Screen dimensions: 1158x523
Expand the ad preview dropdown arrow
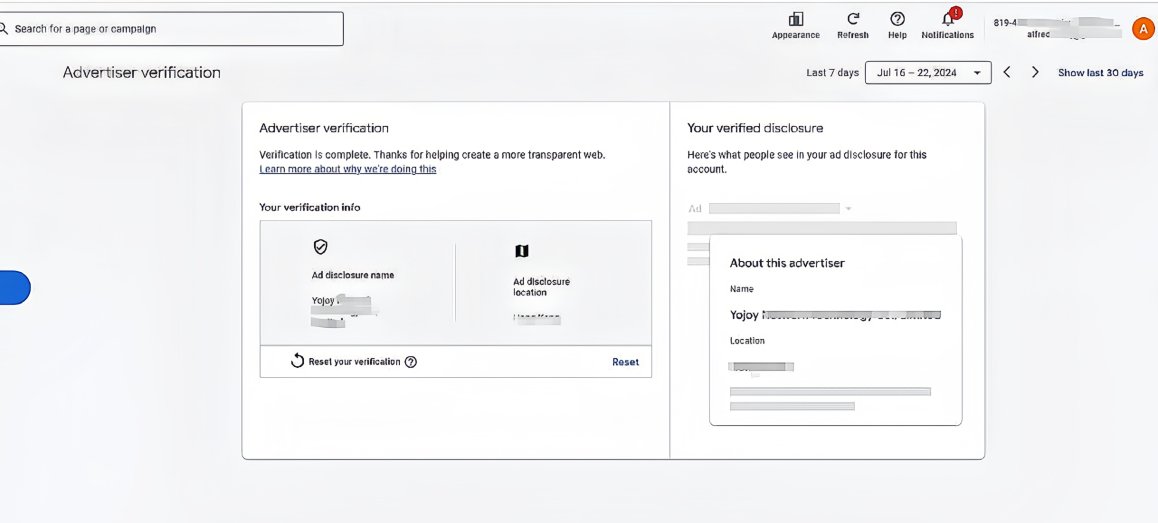click(849, 209)
